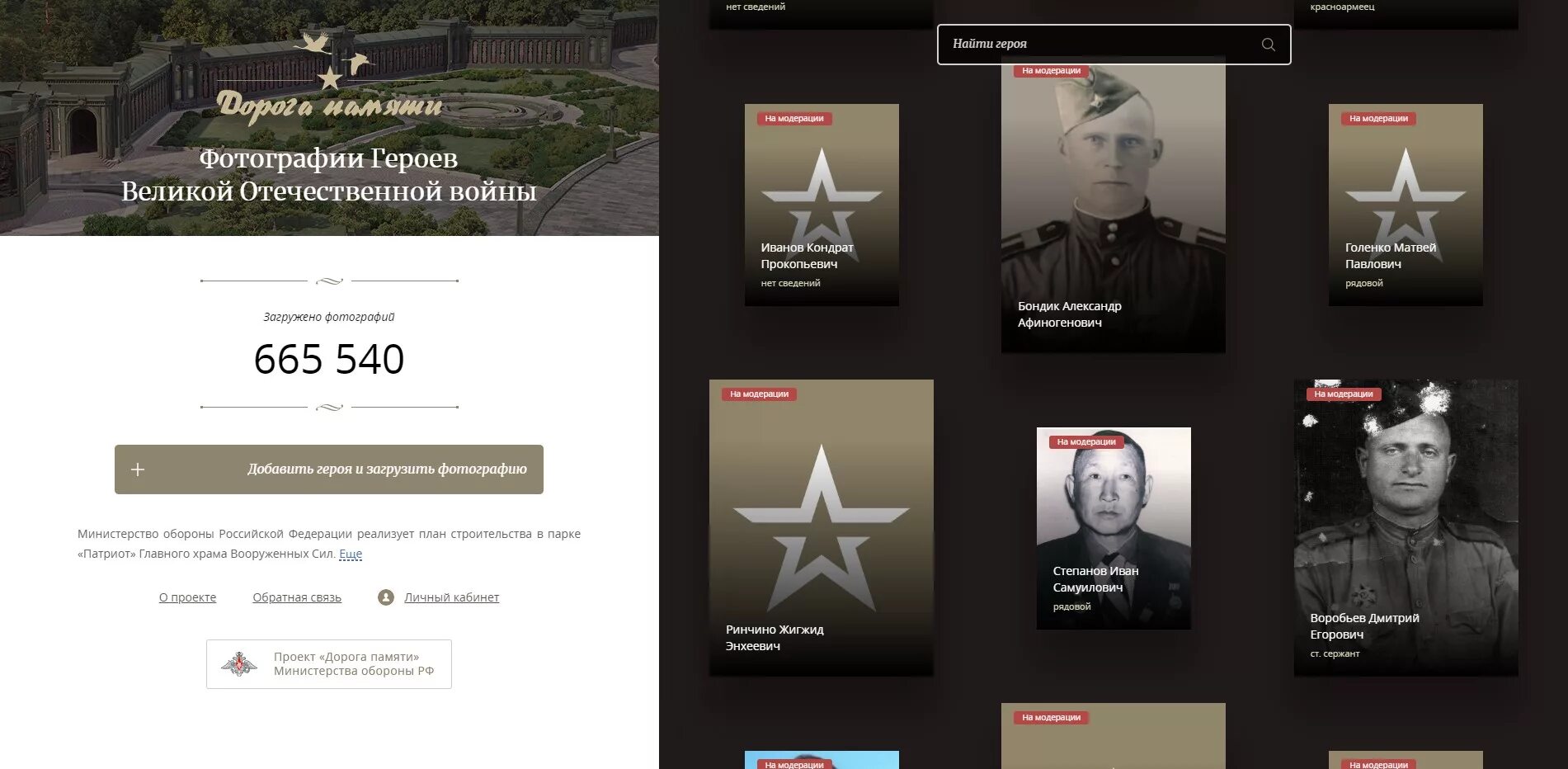This screenshot has height=769, width=1568.
Task: Click the Ministry of Defense eagle emblem
Action: (x=239, y=664)
